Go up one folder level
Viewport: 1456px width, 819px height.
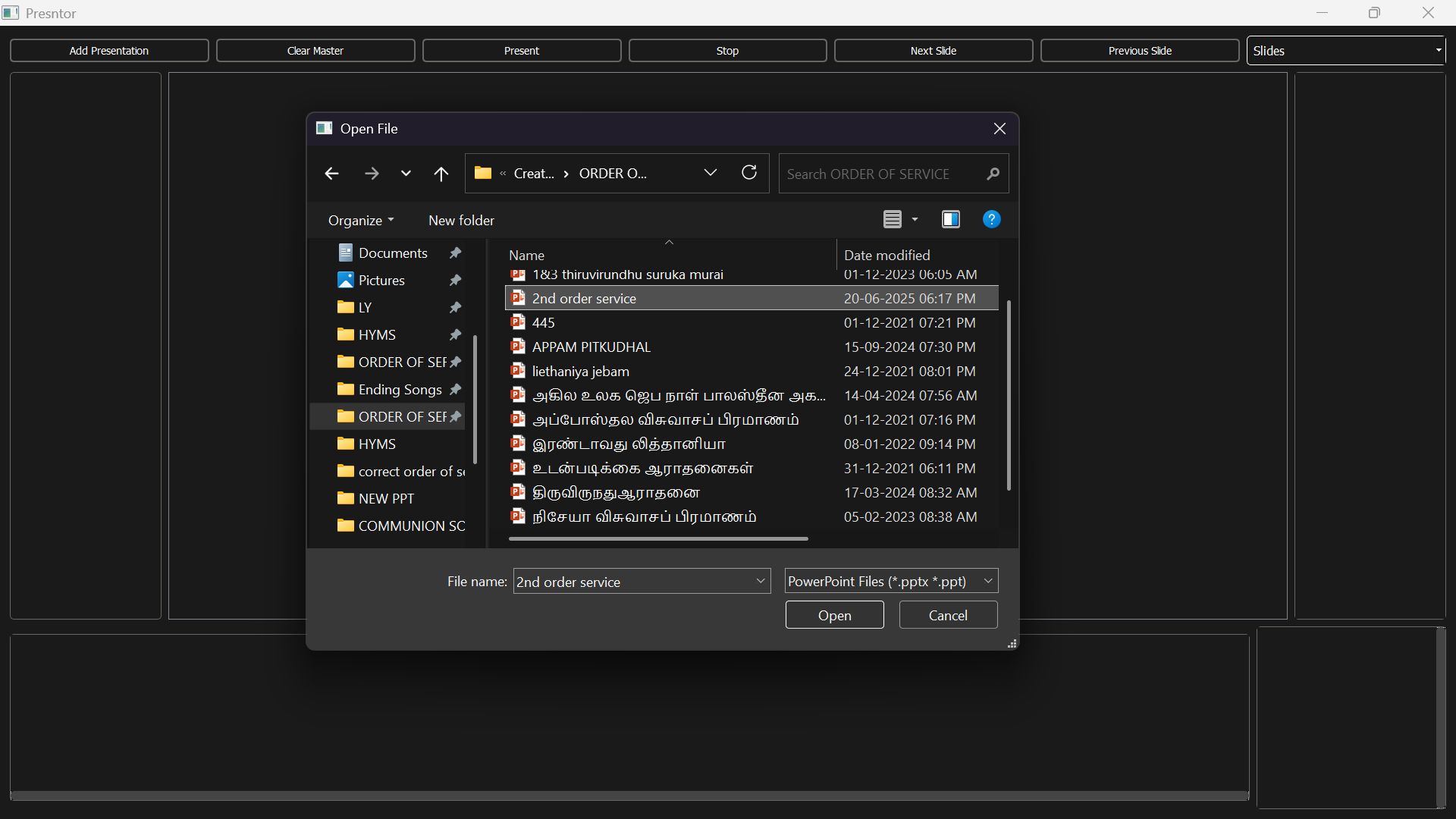[x=441, y=173]
